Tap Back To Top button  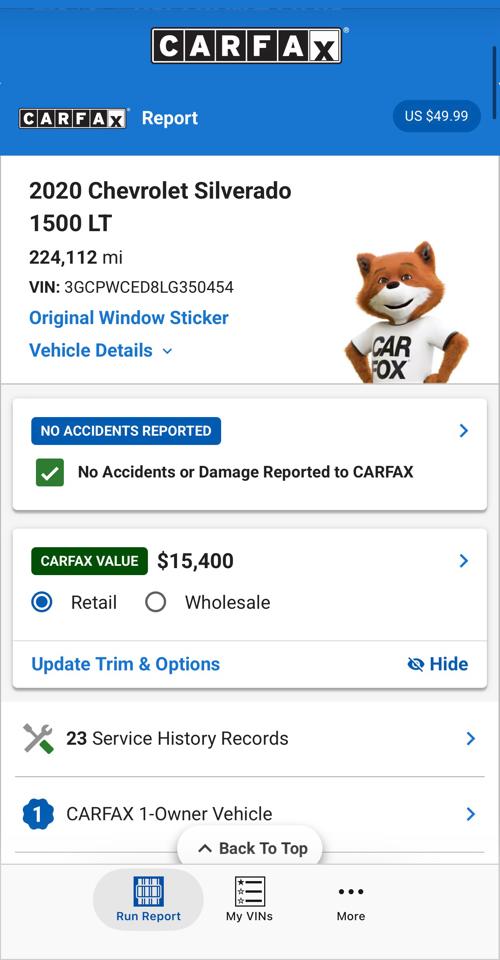tap(250, 848)
